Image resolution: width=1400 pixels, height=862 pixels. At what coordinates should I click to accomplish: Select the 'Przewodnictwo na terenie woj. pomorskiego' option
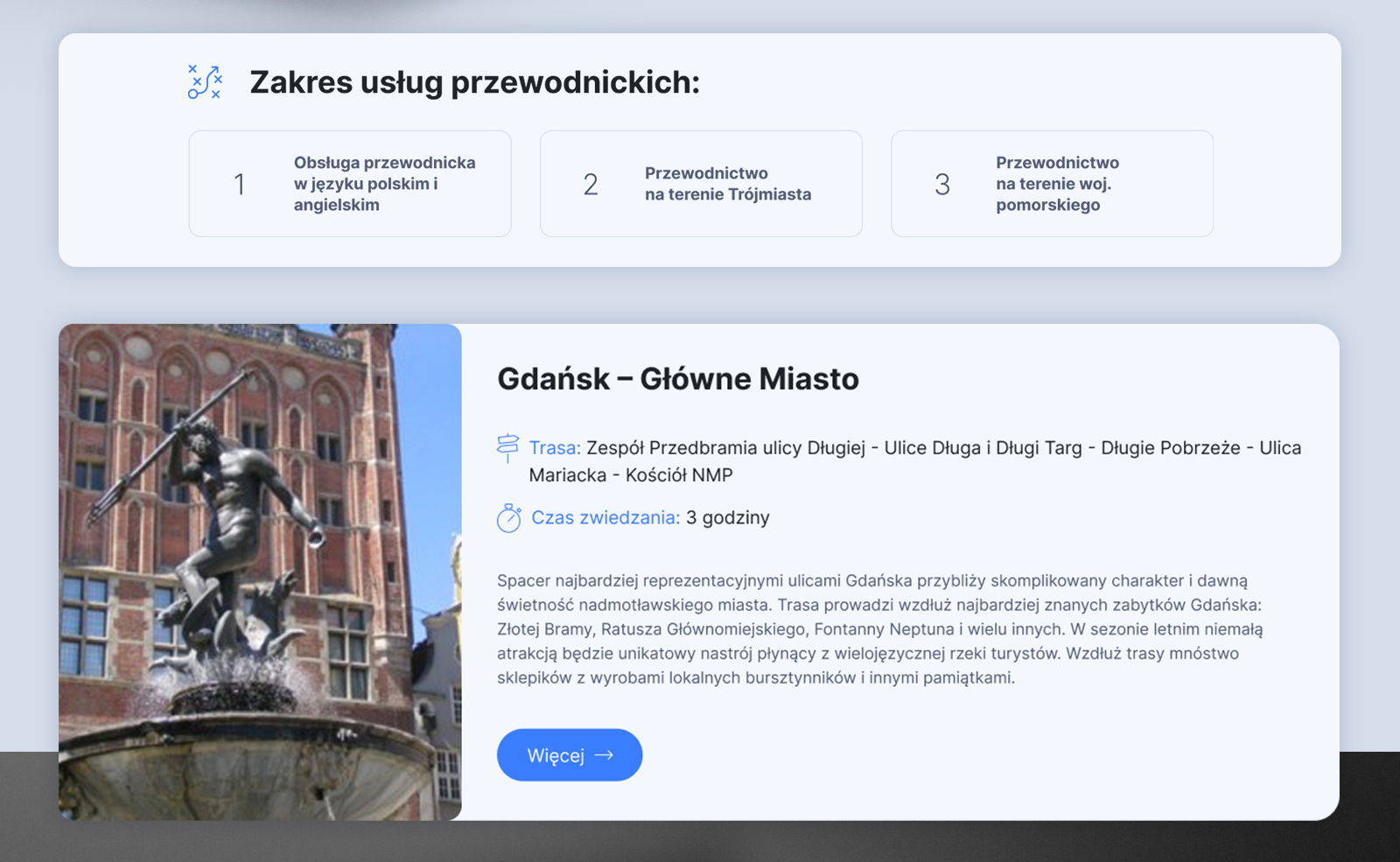pyautogui.click(x=1052, y=184)
